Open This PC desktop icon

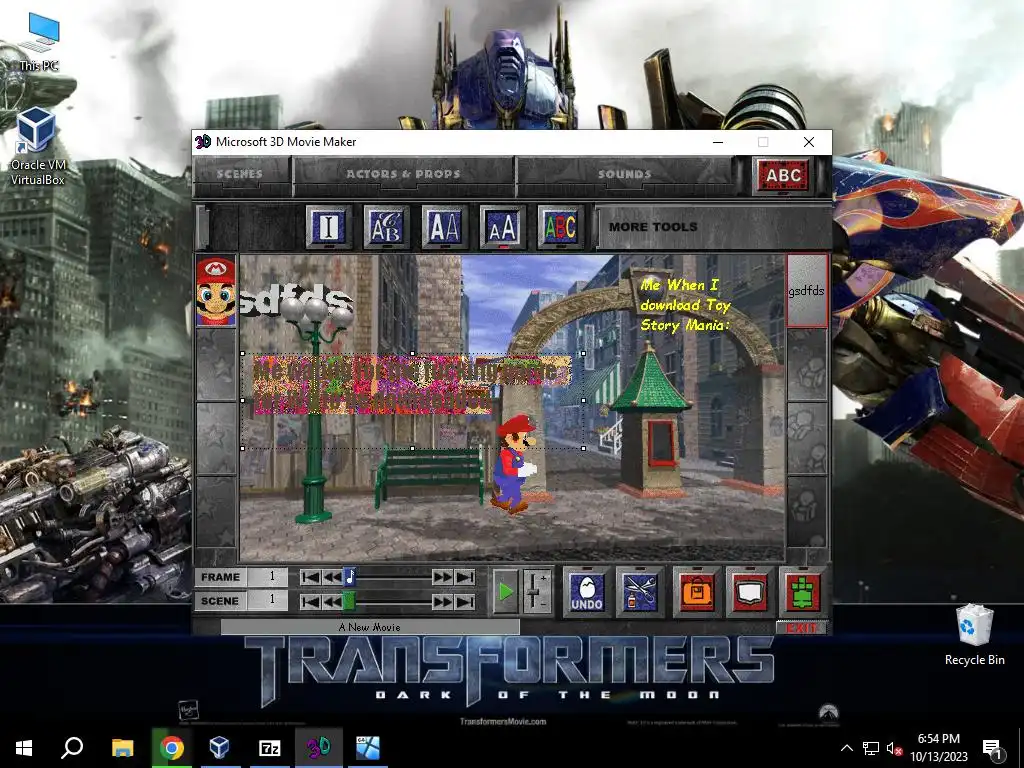(x=39, y=42)
